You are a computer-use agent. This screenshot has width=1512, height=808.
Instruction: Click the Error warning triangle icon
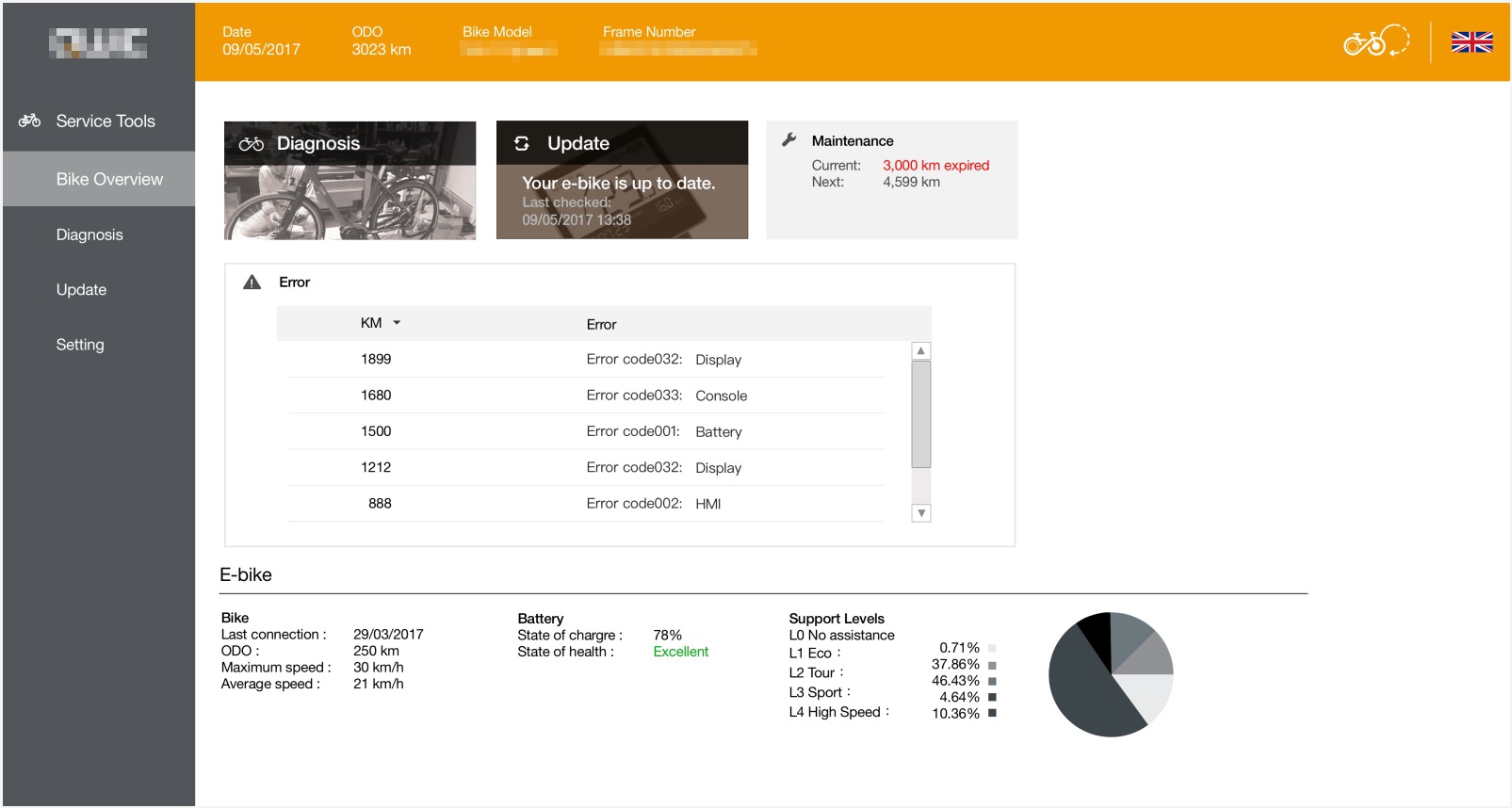point(252,283)
